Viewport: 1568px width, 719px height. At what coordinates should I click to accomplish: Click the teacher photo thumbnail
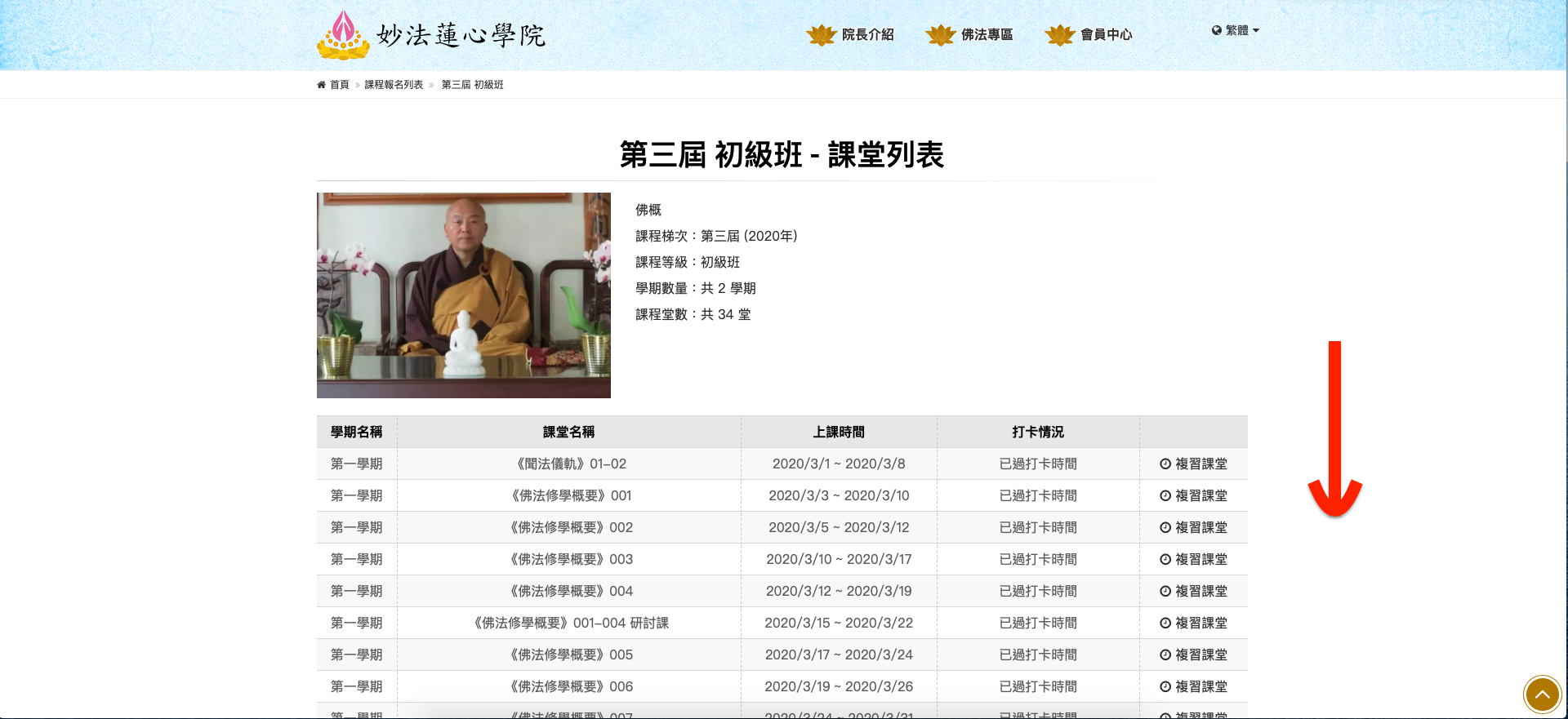pos(464,295)
